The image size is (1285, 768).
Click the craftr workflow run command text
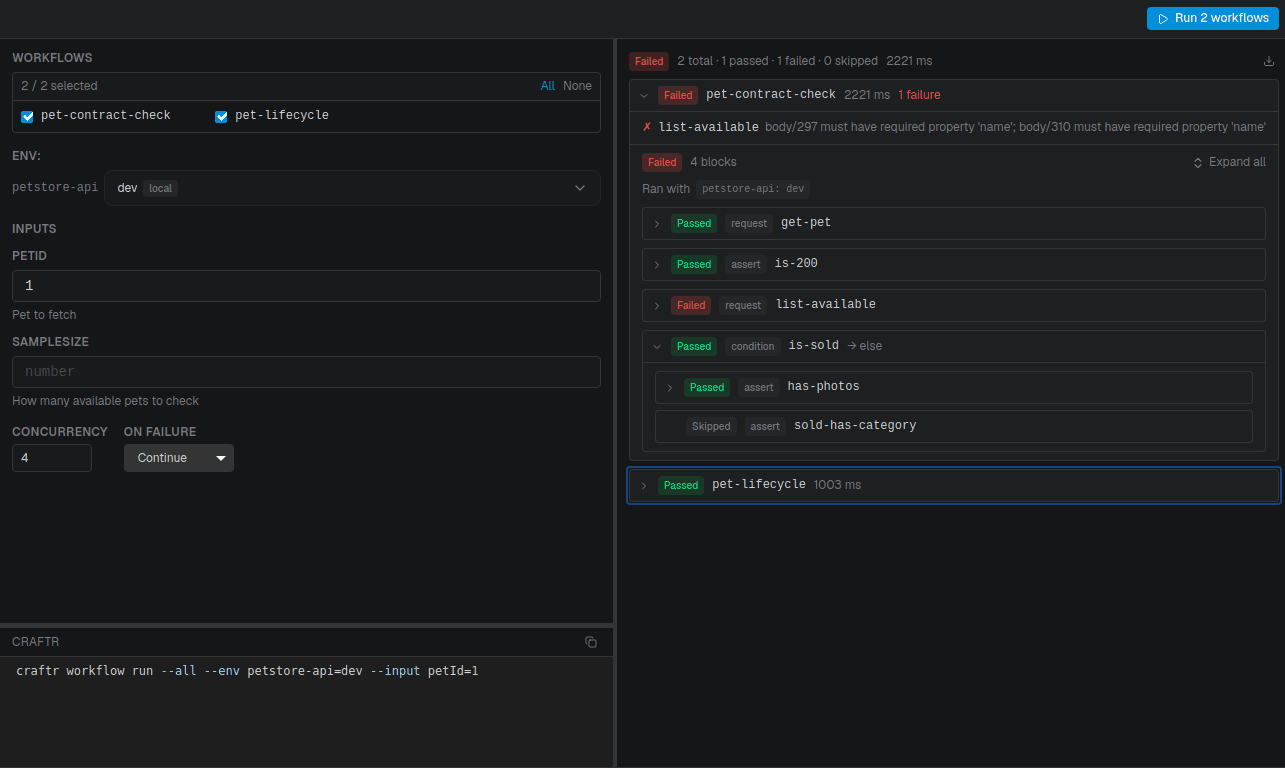pos(247,671)
